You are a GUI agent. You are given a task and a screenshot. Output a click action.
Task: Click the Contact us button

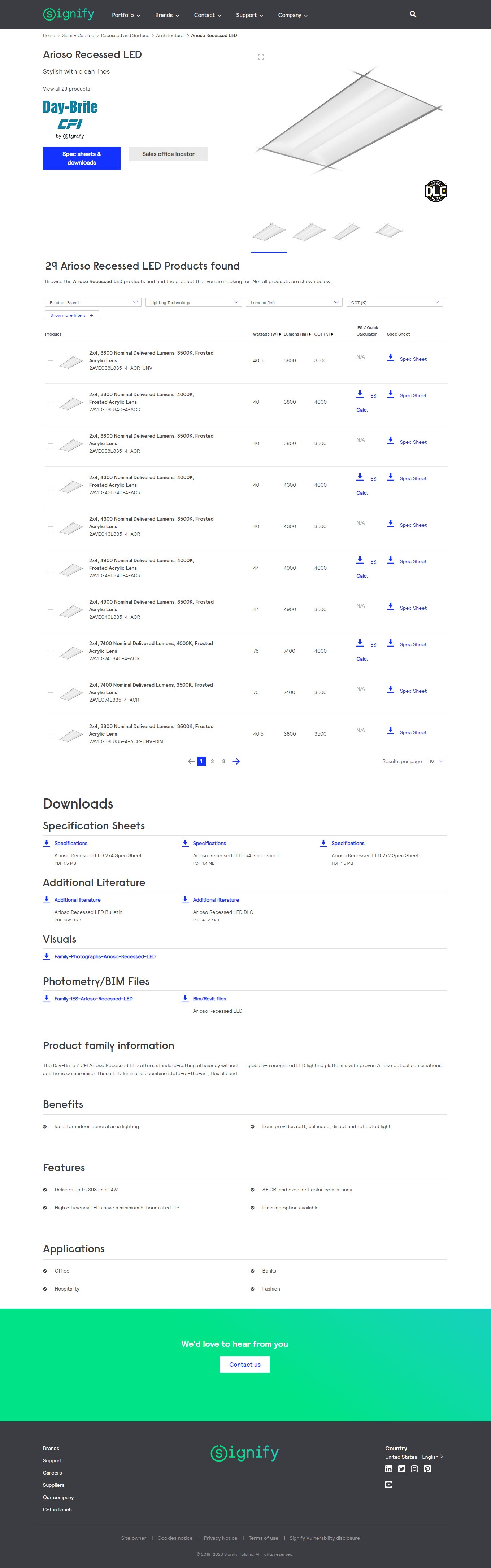click(245, 1365)
